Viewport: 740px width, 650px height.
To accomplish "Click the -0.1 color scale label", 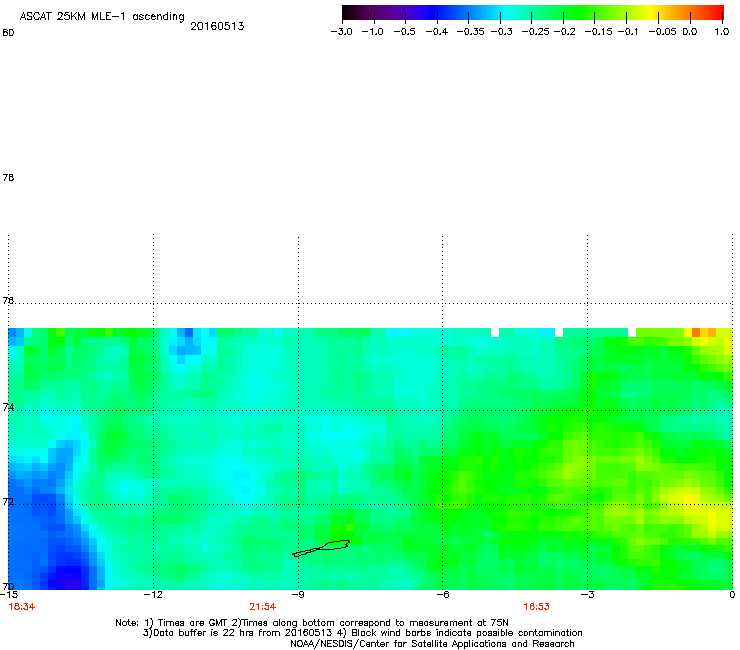I will 628,32.
